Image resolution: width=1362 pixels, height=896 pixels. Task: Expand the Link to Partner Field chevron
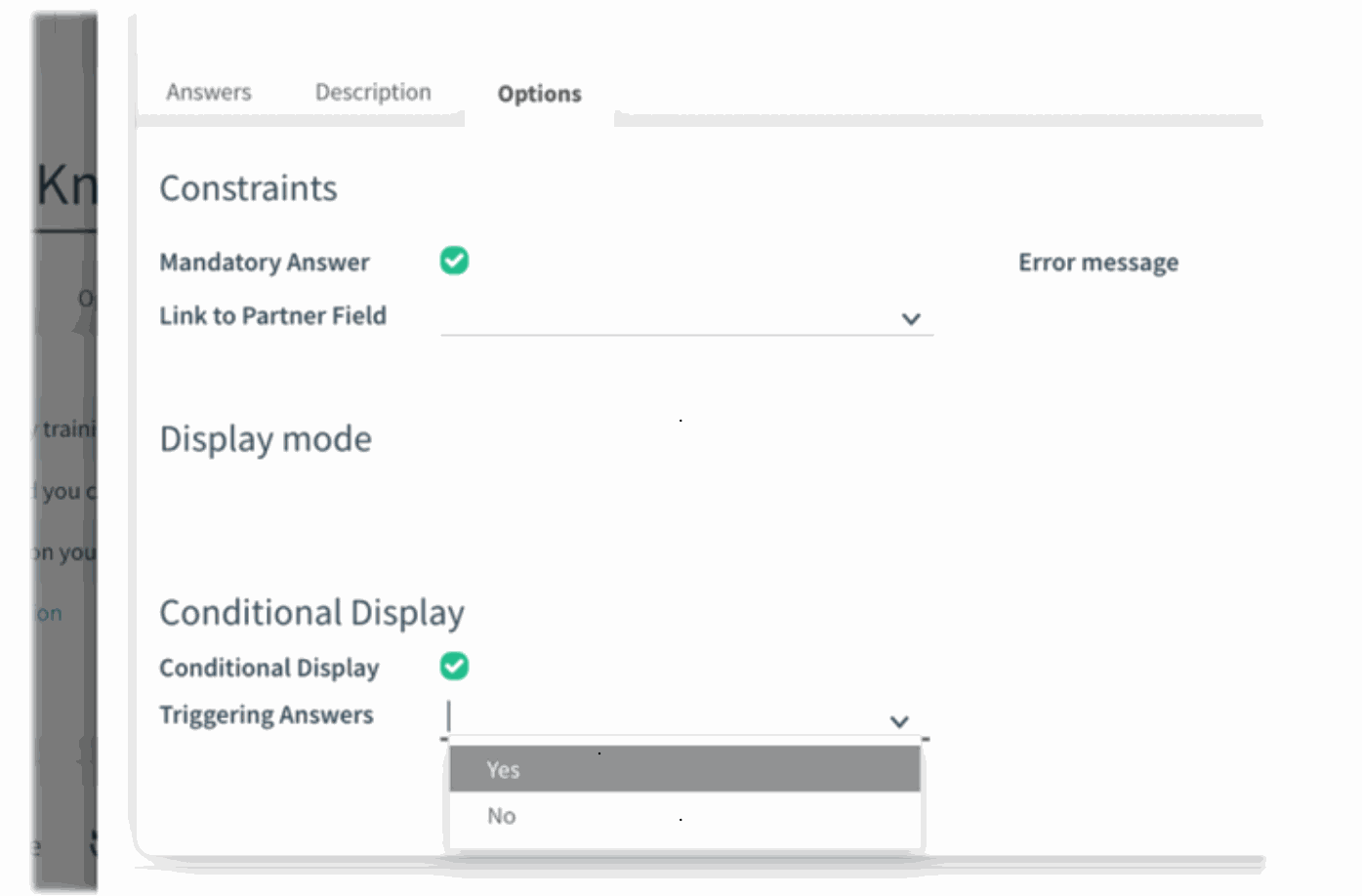point(911,319)
